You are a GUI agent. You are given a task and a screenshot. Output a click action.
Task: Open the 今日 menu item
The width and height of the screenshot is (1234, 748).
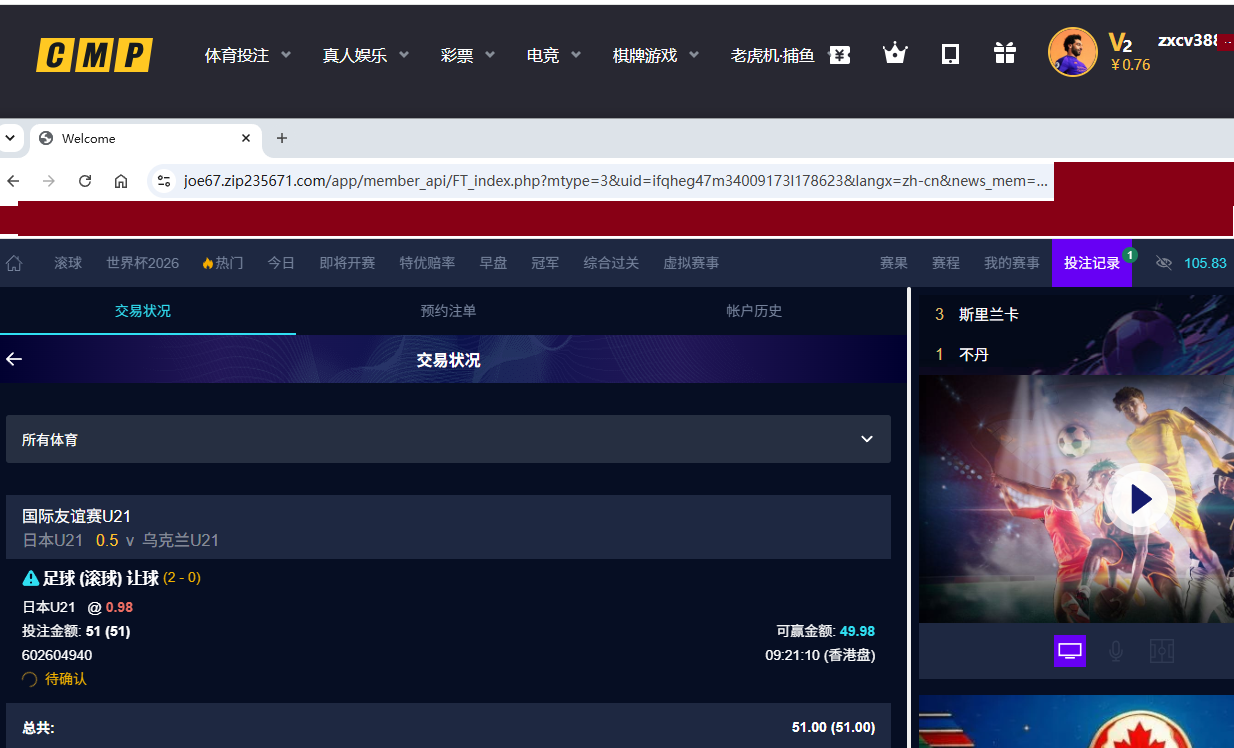point(281,263)
